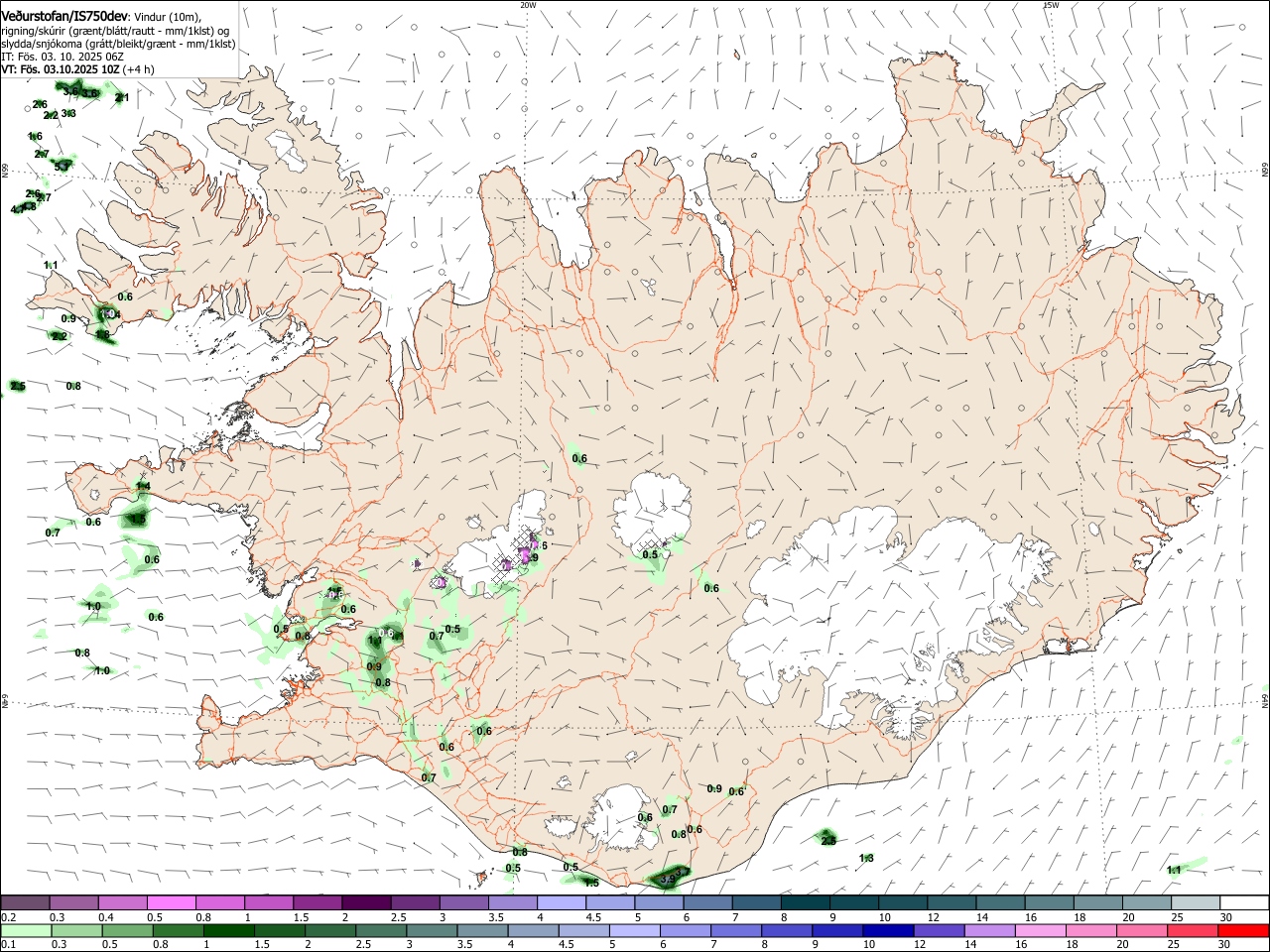
Task: Click the '1.3' value over the sea
Action: click(866, 858)
